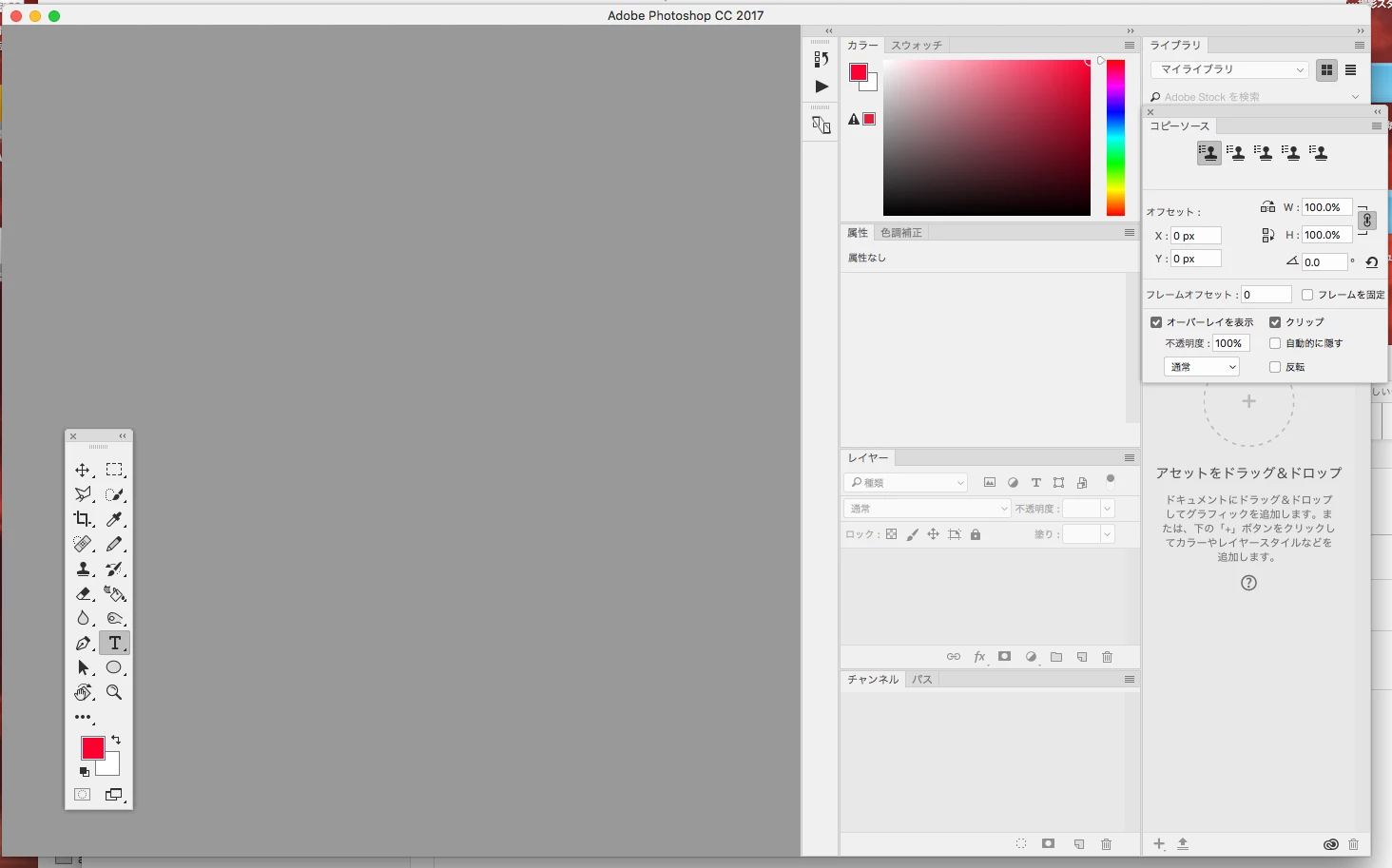Enable the 自動的に隠す checkbox
This screenshot has width=1392, height=868.
coord(1275,343)
